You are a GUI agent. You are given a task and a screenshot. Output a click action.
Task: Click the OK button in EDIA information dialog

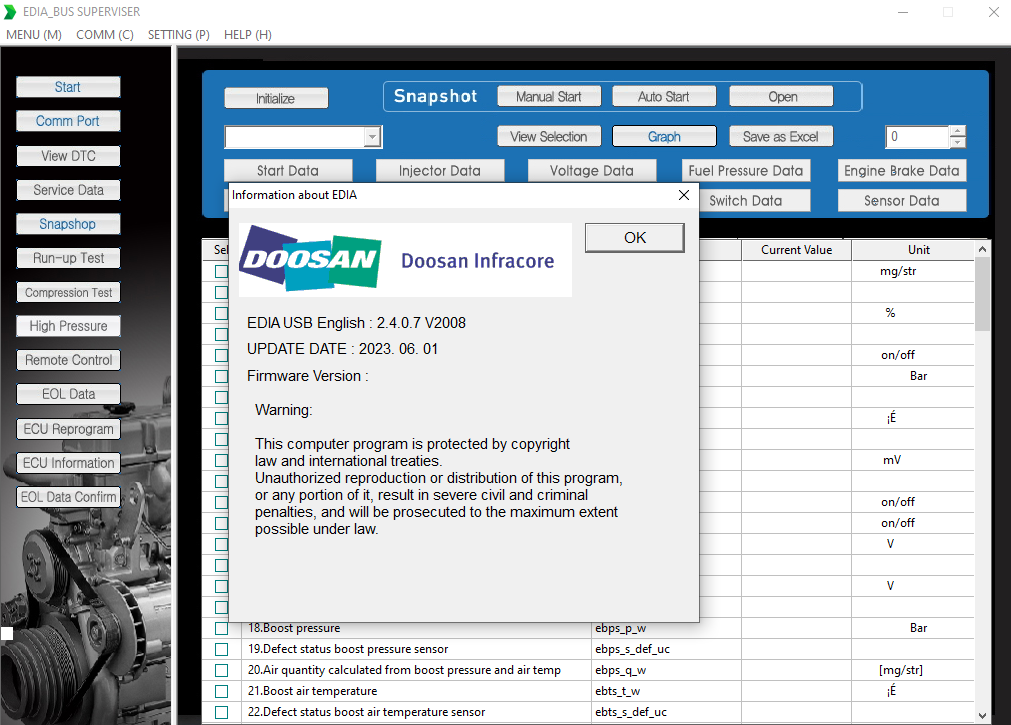tap(634, 237)
